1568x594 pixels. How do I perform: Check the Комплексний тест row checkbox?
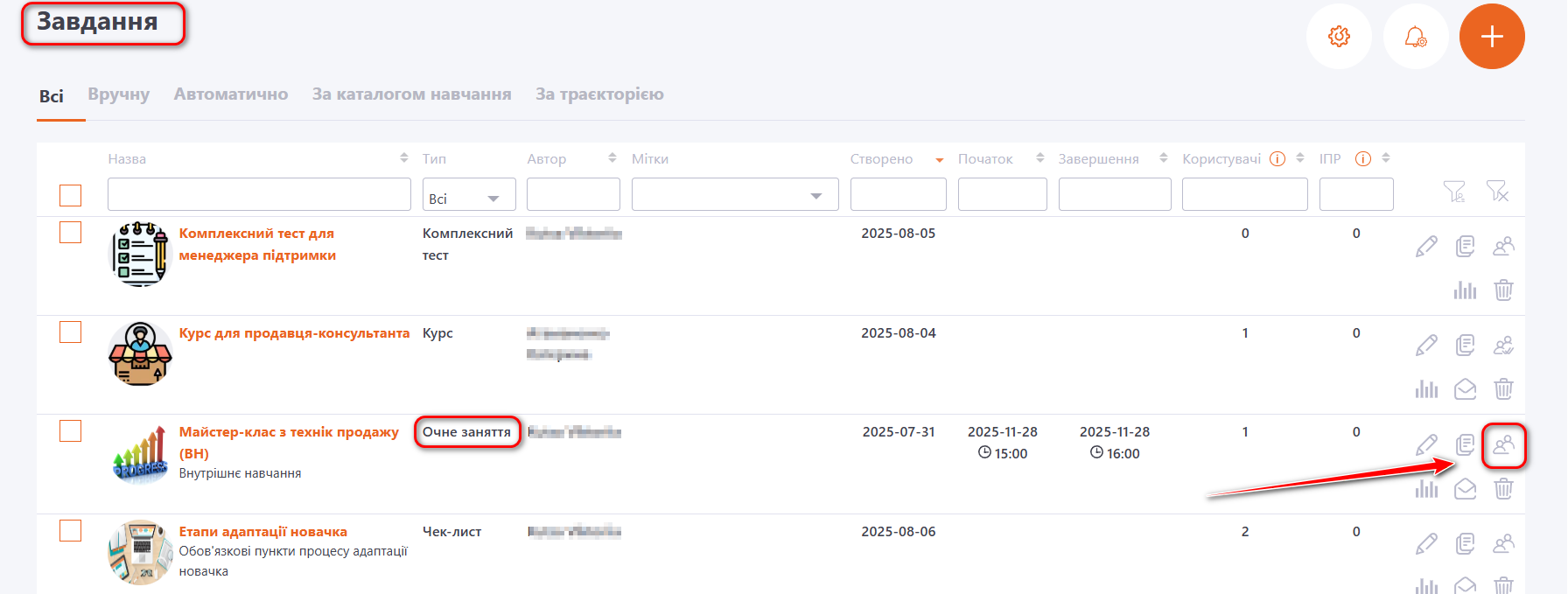[x=70, y=233]
